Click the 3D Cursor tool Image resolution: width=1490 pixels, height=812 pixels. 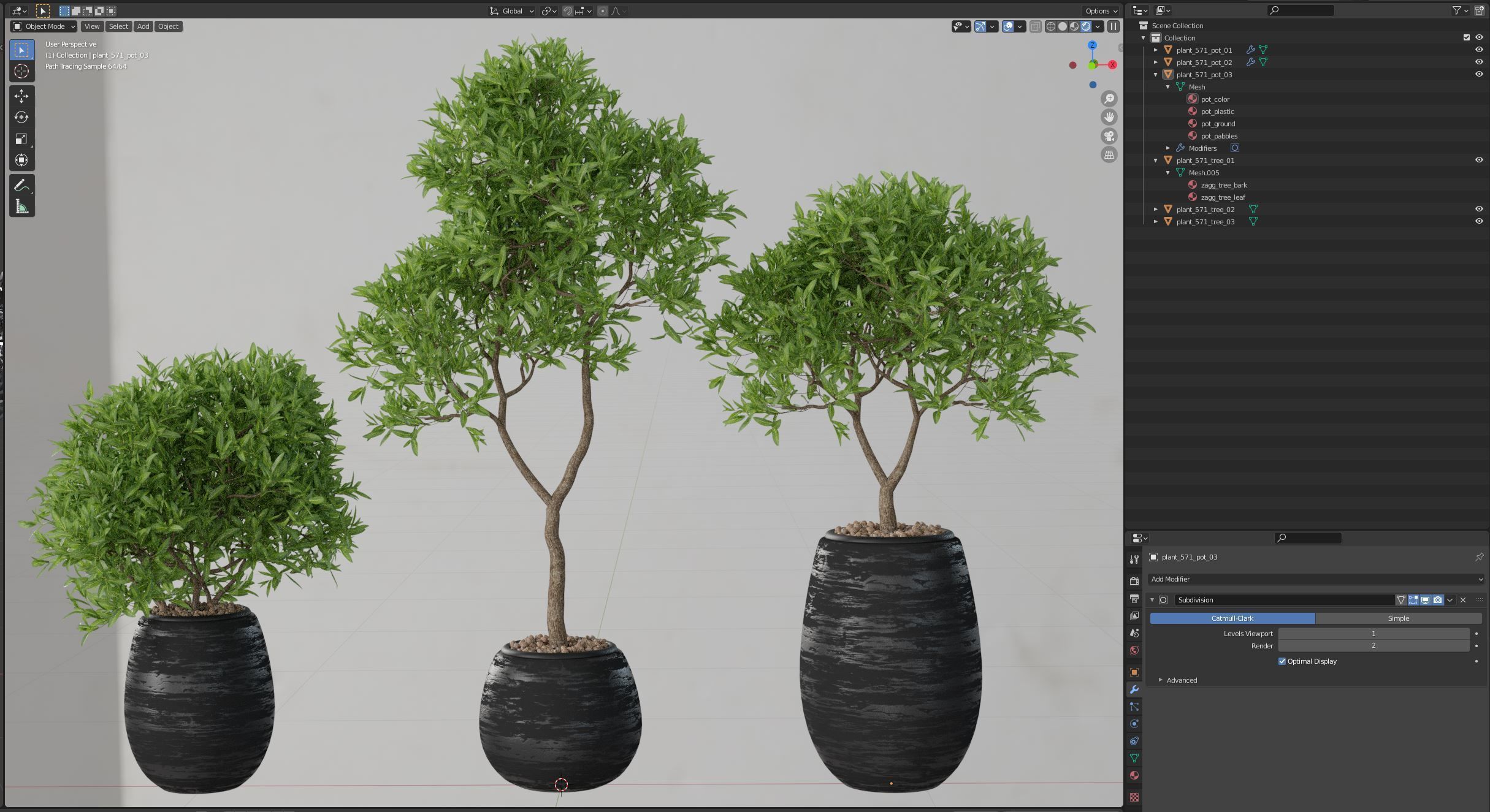tap(21, 72)
